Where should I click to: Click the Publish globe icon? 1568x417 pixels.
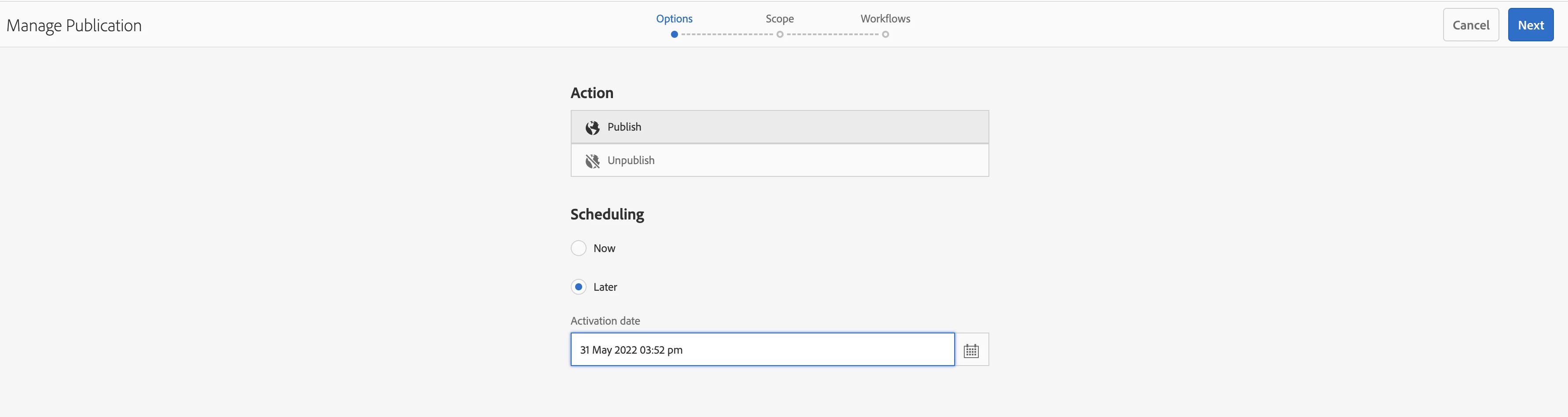pos(592,127)
